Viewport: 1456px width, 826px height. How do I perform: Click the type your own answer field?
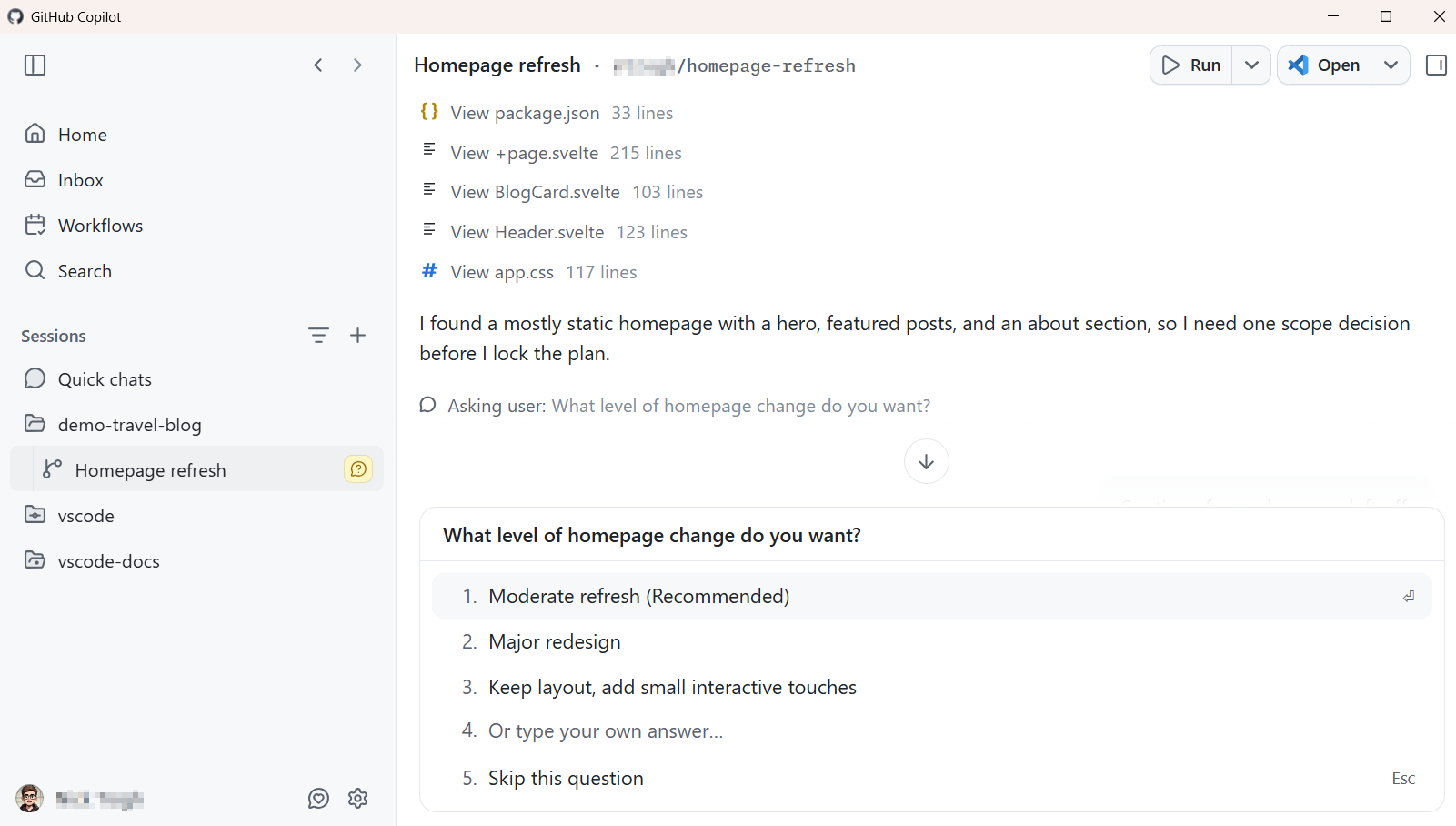931,731
